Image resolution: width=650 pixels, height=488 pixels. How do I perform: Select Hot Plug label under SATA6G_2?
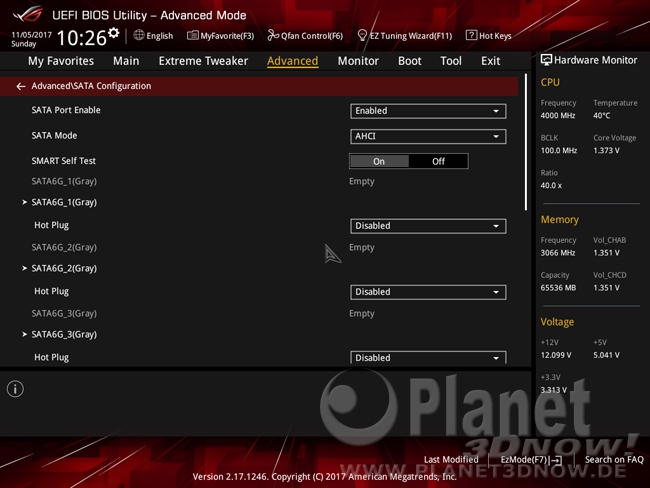tap(51, 291)
